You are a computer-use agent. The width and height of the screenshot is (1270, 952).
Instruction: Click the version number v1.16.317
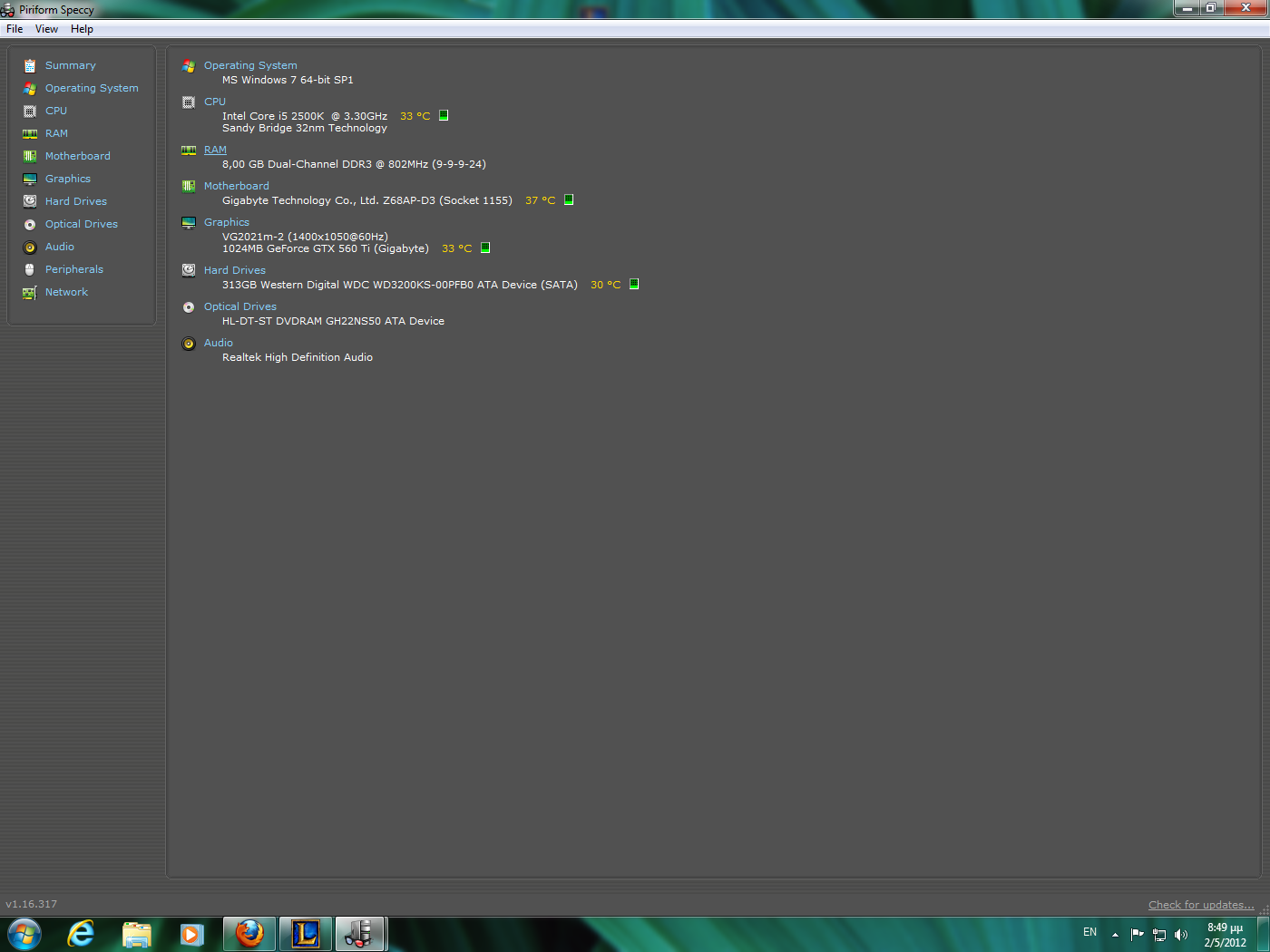click(31, 904)
